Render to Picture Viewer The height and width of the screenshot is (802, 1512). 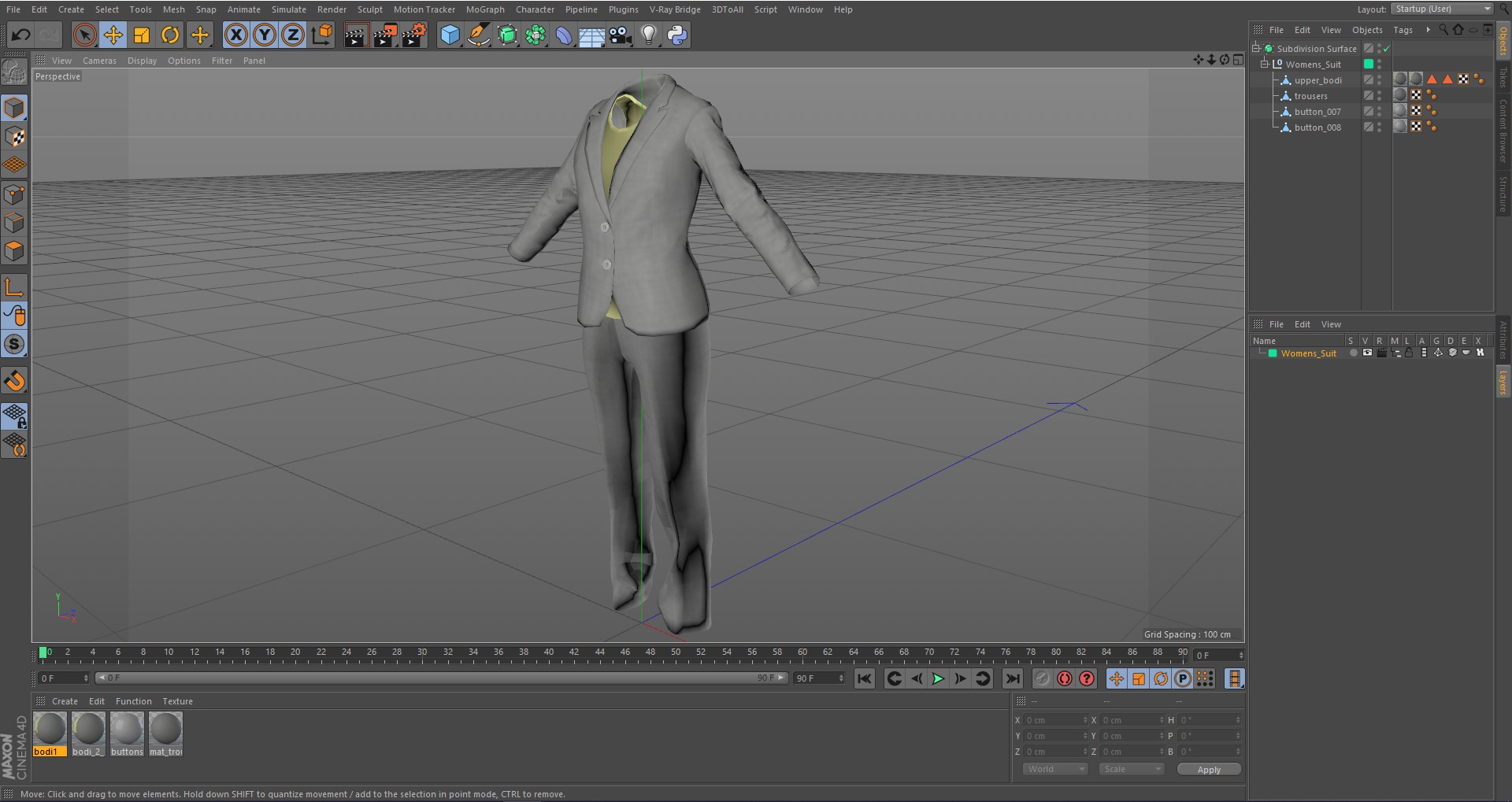tap(385, 35)
